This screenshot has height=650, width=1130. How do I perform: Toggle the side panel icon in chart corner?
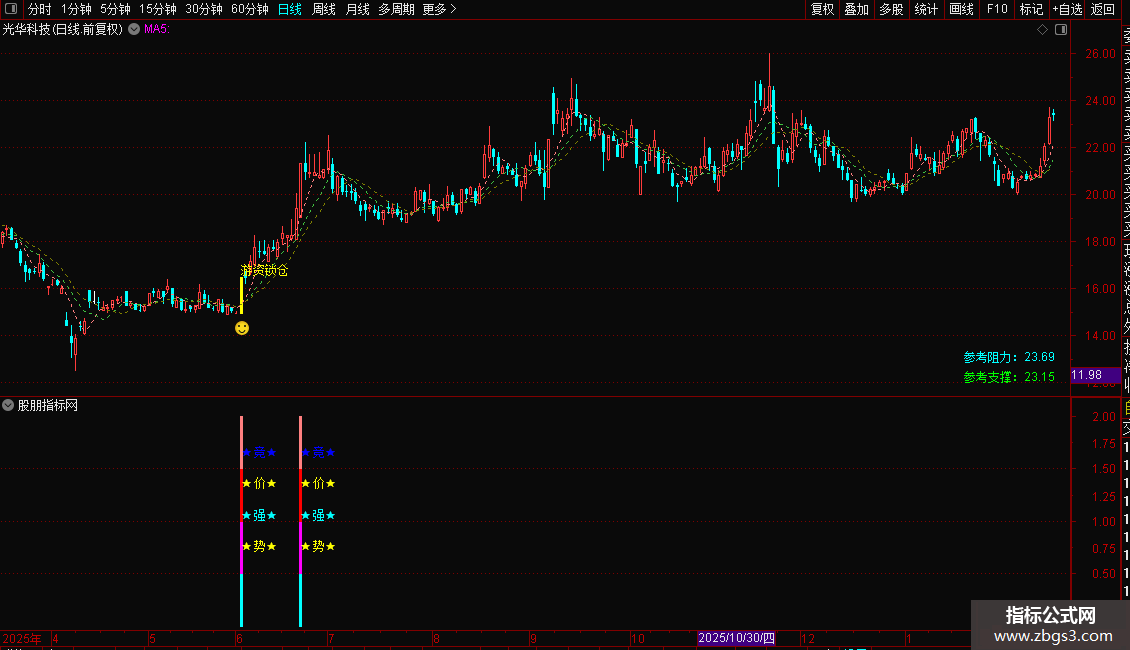(1061, 30)
